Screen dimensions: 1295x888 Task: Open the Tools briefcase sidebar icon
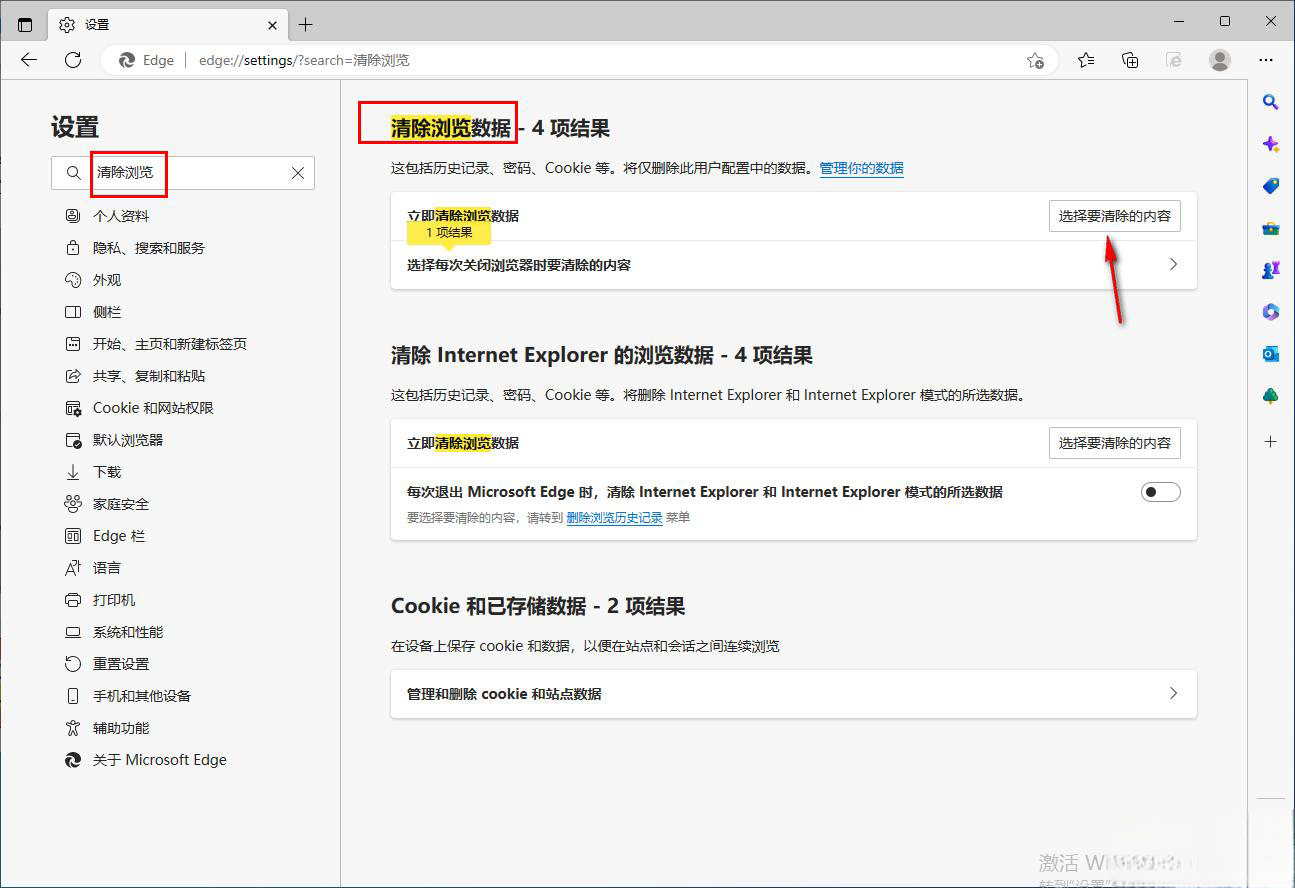click(1271, 228)
